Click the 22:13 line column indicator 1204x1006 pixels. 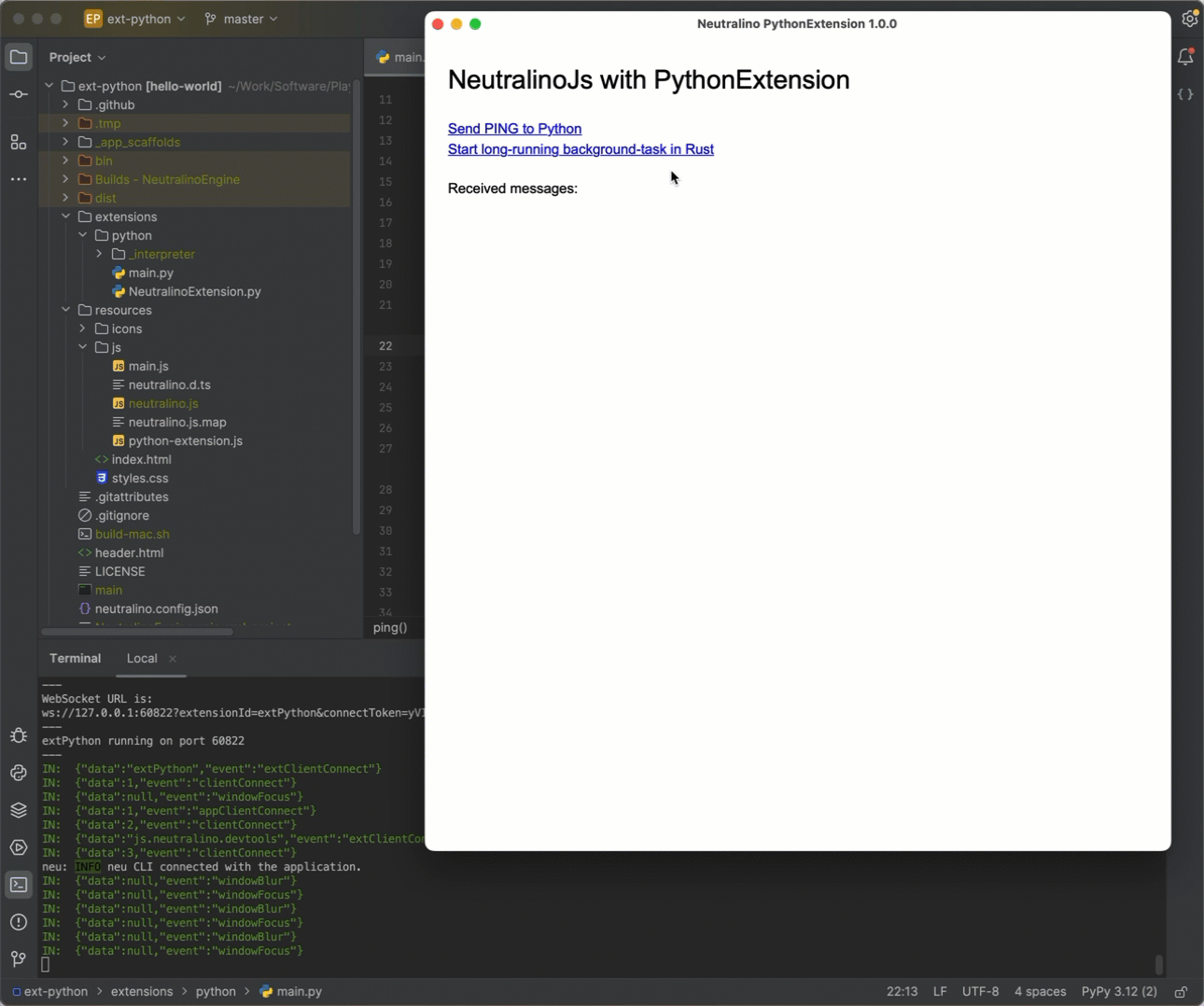(902, 992)
